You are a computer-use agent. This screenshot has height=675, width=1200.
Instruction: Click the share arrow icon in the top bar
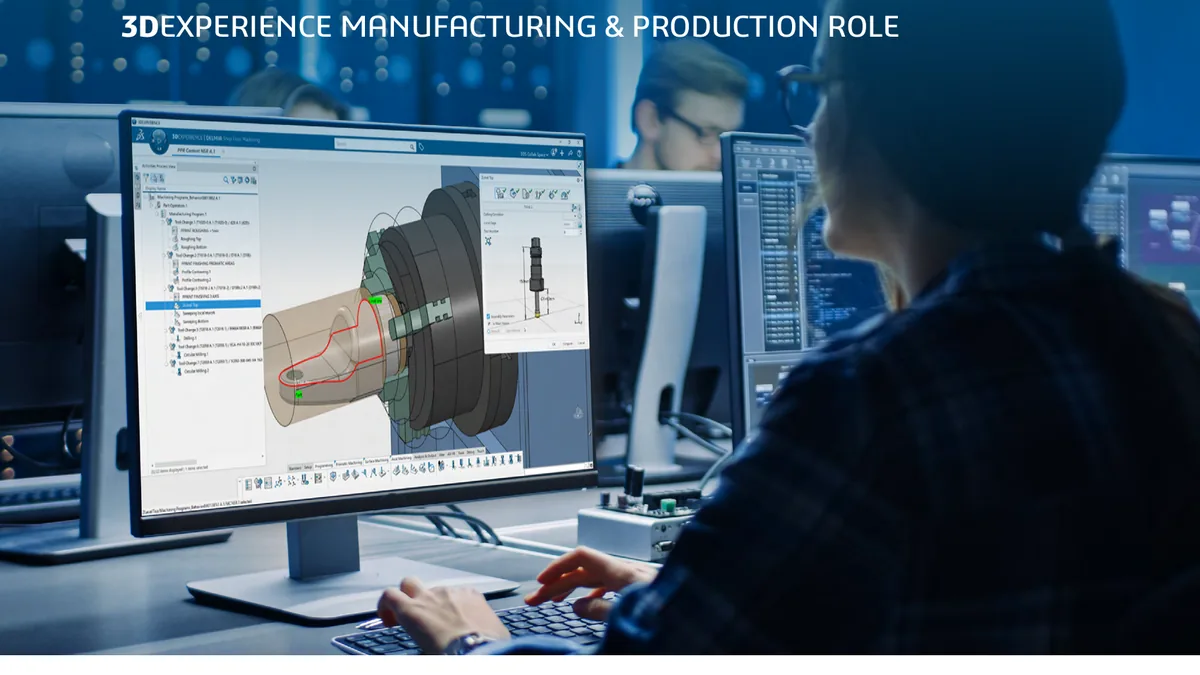tap(571, 153)
